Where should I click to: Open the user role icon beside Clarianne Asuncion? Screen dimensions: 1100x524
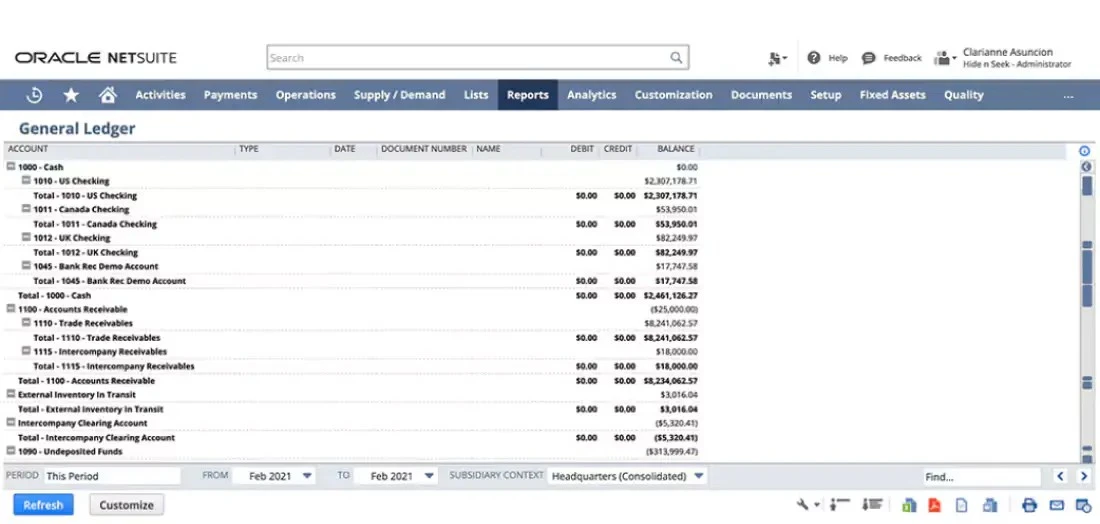pyautogui.click(x=944, y=58)
